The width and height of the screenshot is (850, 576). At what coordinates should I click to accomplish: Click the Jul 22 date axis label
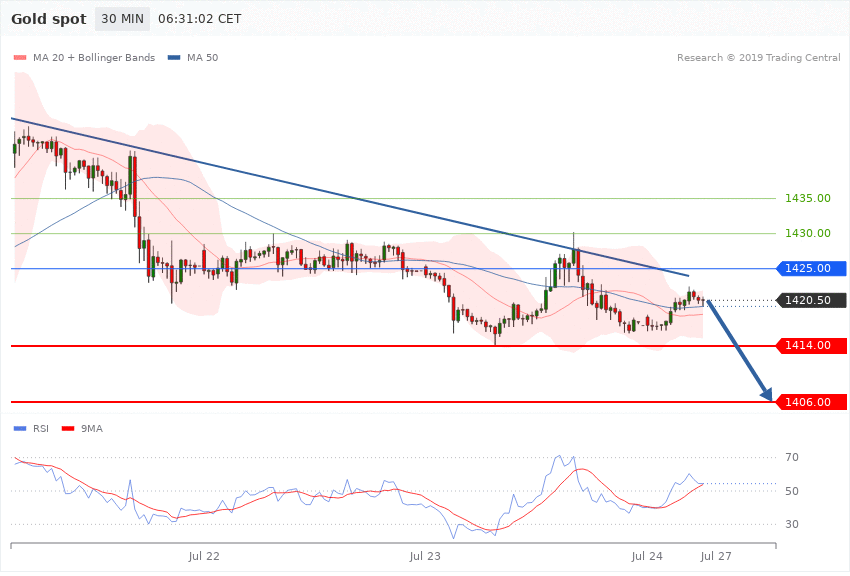pyautogui.click(x=204, y=556)
